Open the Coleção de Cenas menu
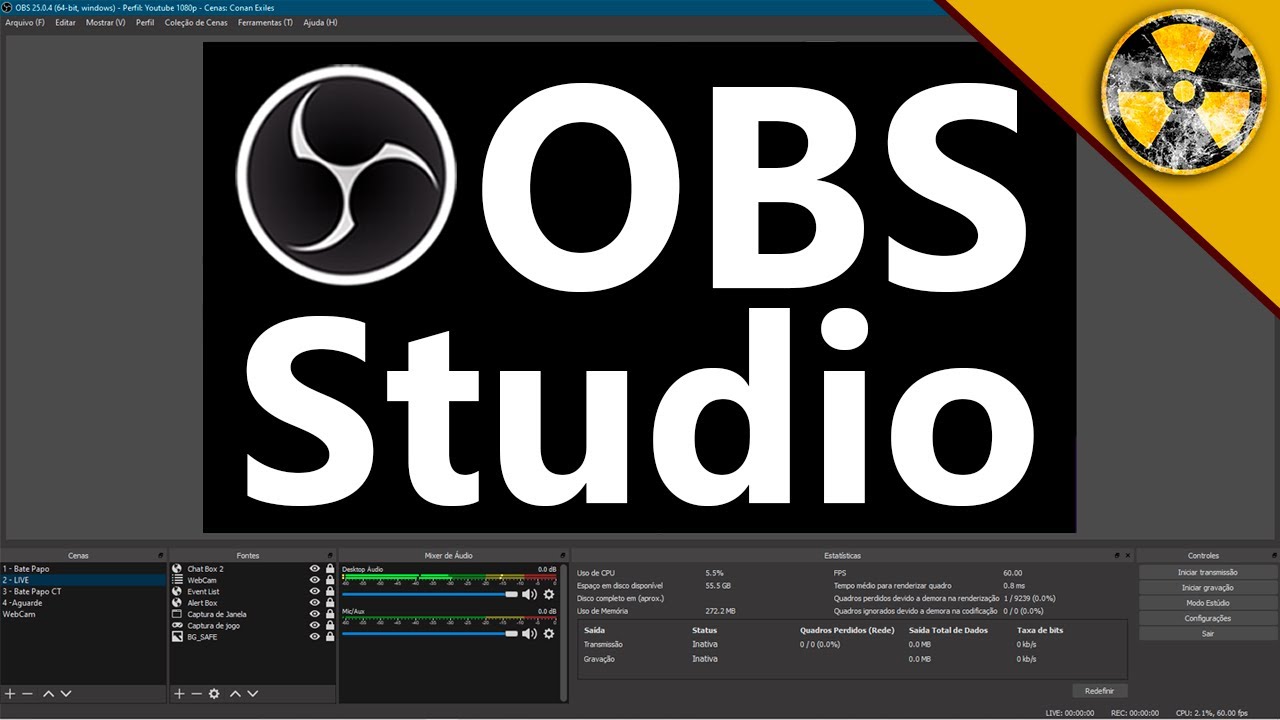Screen dimensions: 1280x720 (x=197, y=22)
